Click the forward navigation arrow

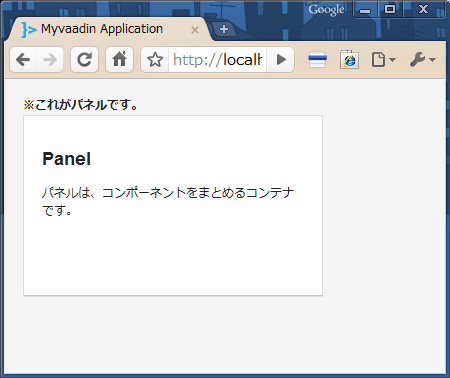coord(50,60)
